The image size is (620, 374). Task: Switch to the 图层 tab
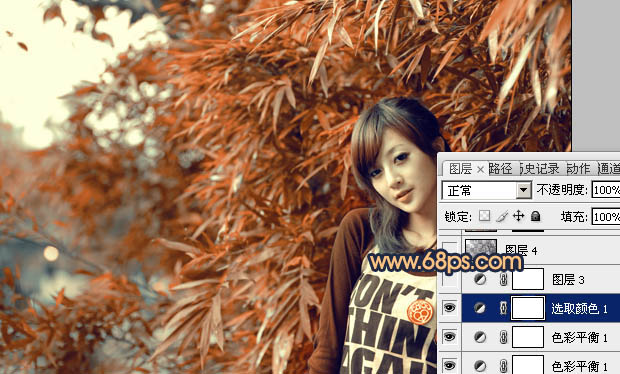tap(461, 169)
